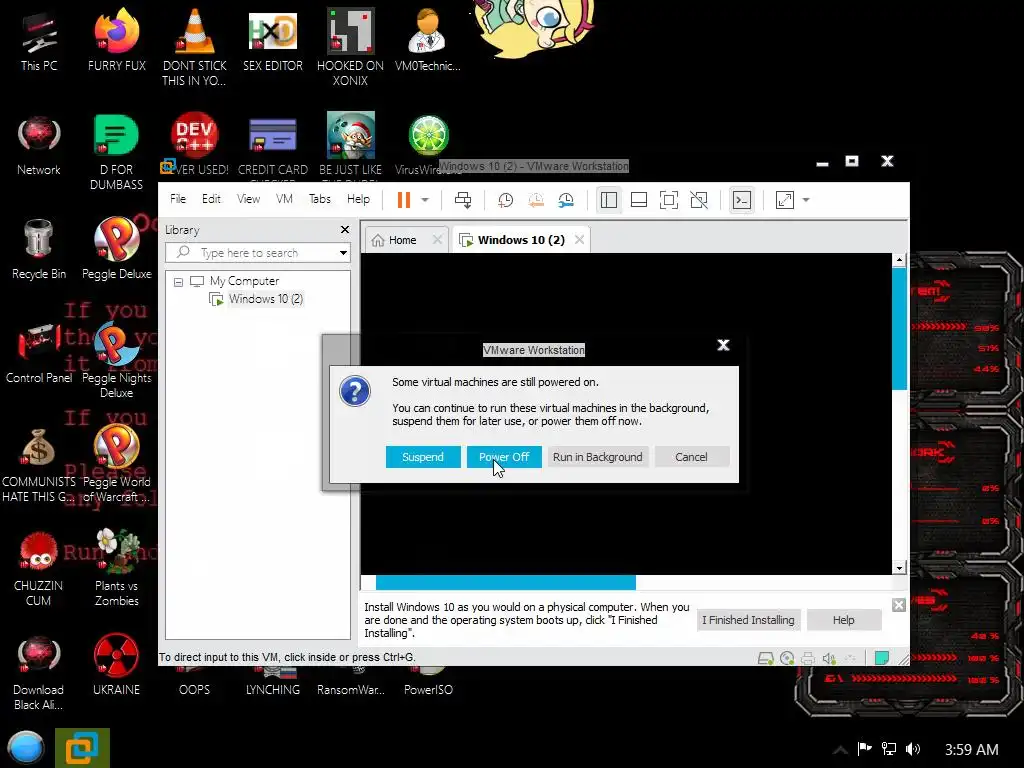Open the Tabs menu

(319, 199)
